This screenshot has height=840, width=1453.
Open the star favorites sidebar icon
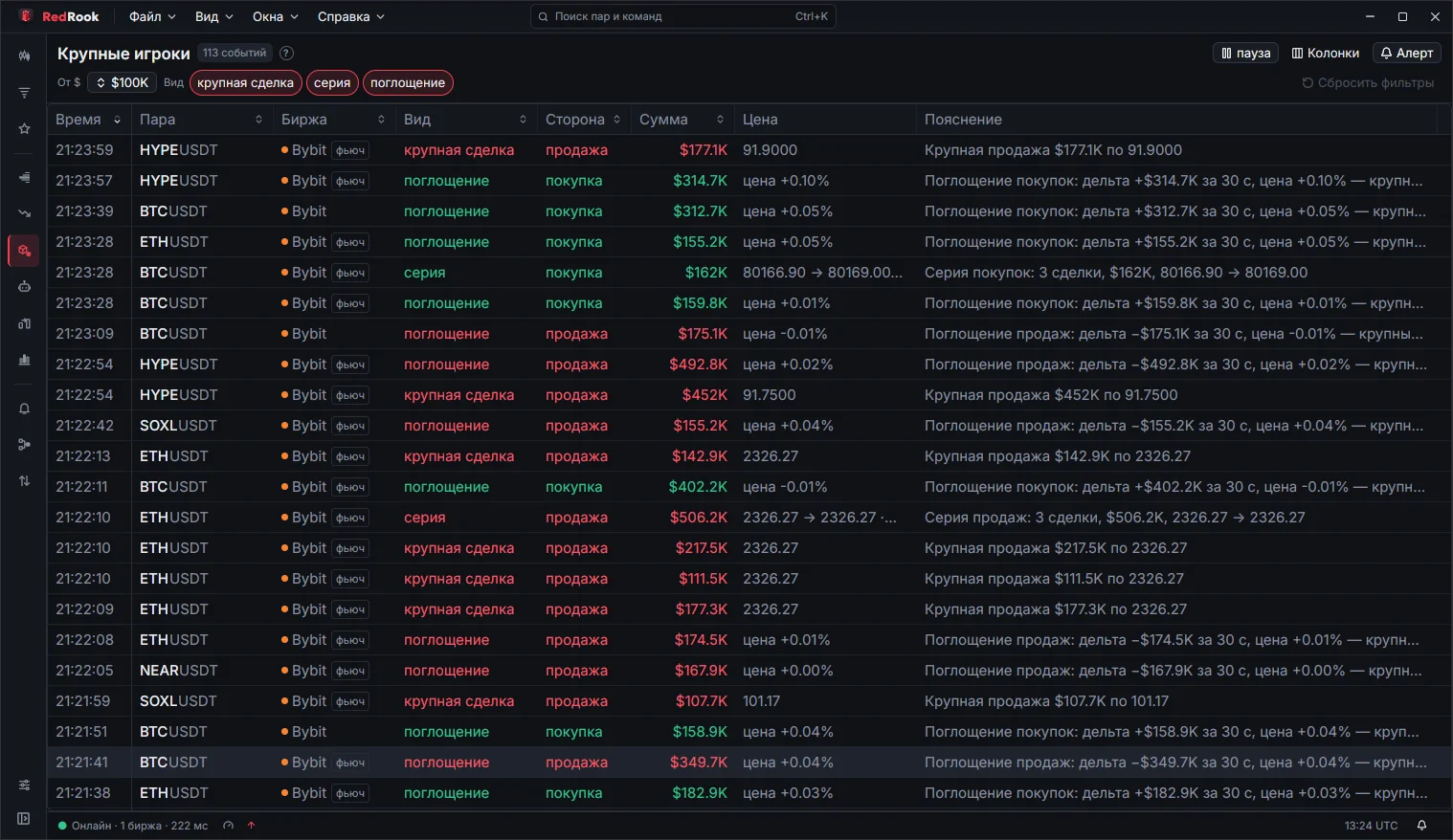pyautogui.click(x=24, y=129)
